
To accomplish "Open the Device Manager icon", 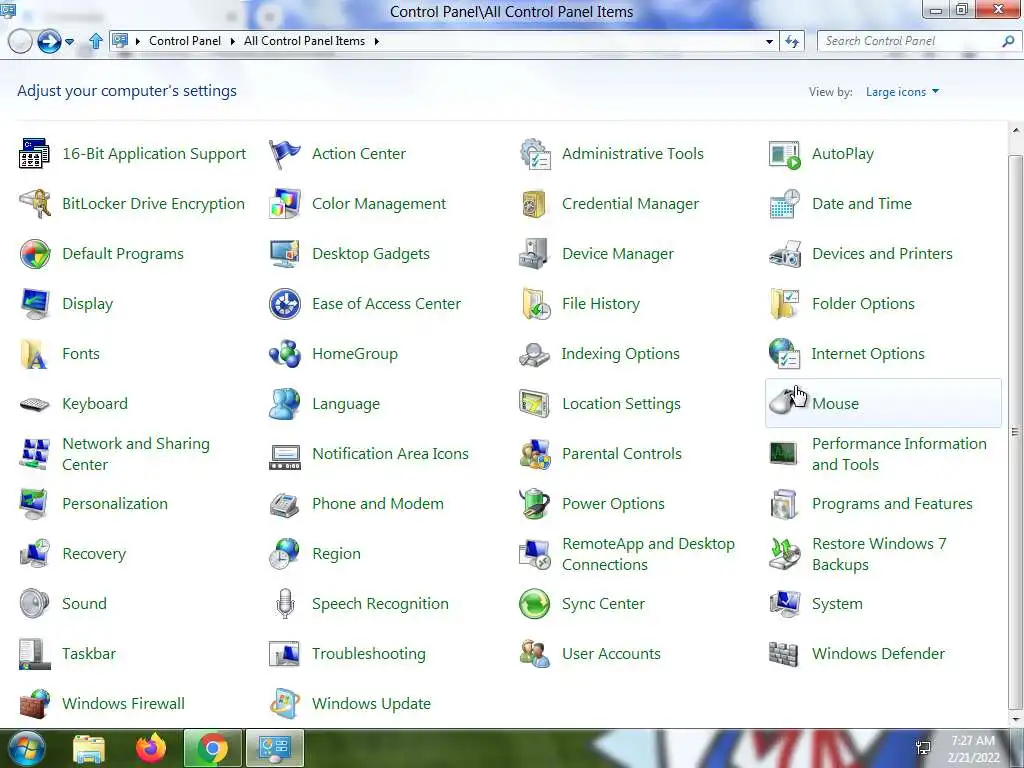I will tap(535, 253).
